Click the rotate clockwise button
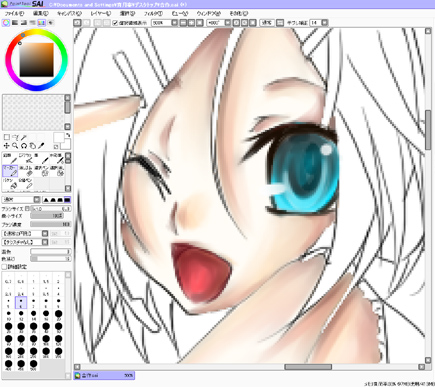This screenshot has width=435, height=388. [x=245, y=23]
